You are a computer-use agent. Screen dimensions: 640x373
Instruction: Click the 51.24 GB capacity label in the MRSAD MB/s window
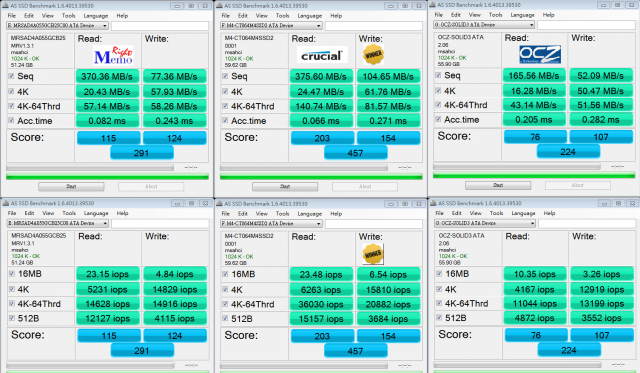click(x=22, y=65)
